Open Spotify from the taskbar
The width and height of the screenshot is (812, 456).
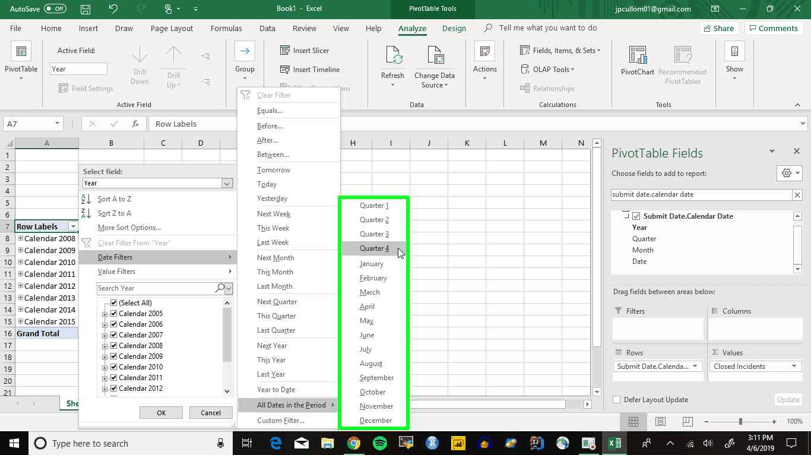380,444
